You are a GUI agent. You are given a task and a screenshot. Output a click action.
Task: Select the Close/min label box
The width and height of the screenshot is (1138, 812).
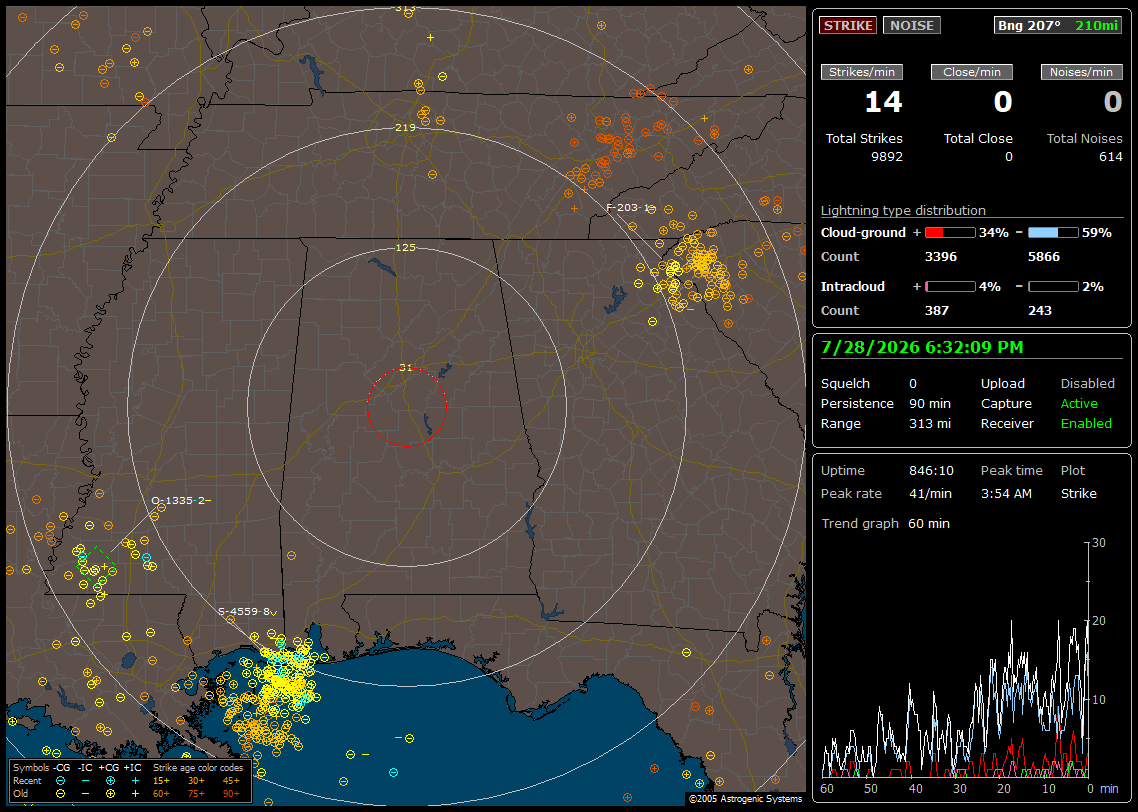972,72
